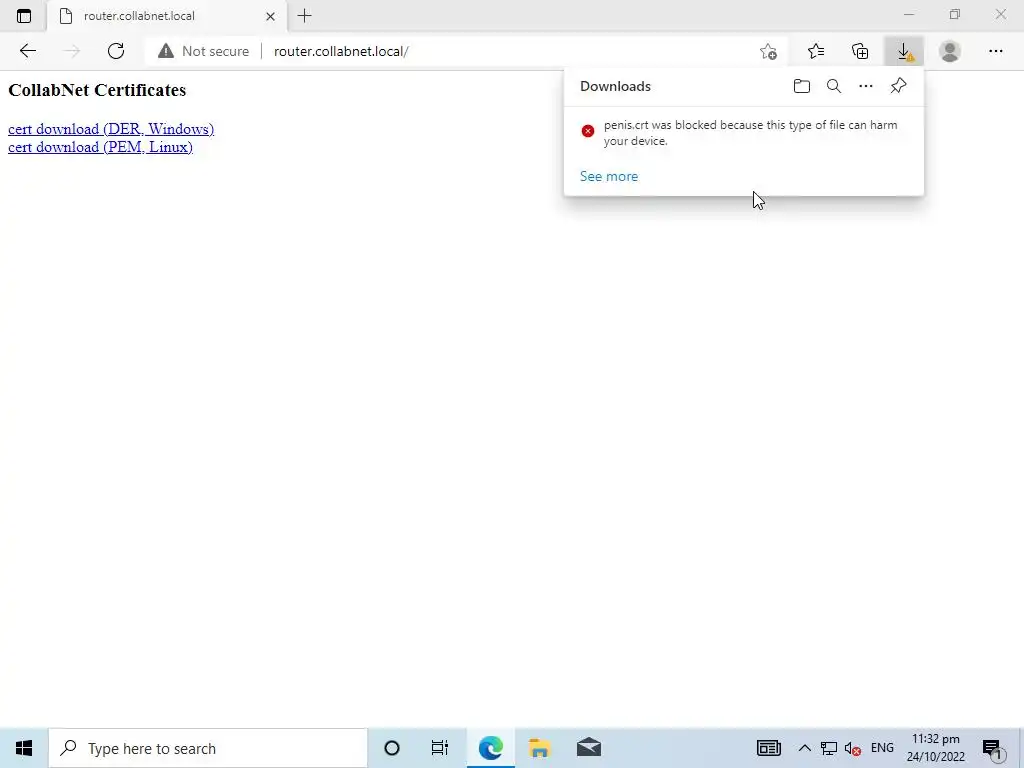This screenshot has width=1024, height=768.
Task: Click the blocked penis.crt message
Action: 750,133
